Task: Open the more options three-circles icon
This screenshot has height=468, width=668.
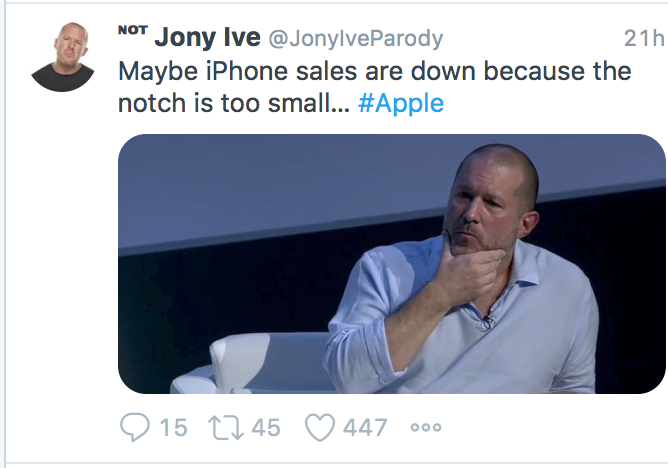Action: click(x=425, y=428)
